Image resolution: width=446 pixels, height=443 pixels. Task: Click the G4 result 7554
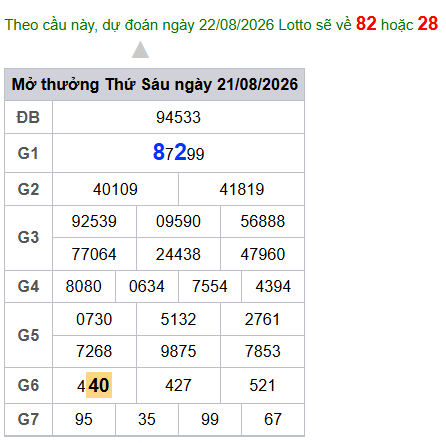(210, 286)
